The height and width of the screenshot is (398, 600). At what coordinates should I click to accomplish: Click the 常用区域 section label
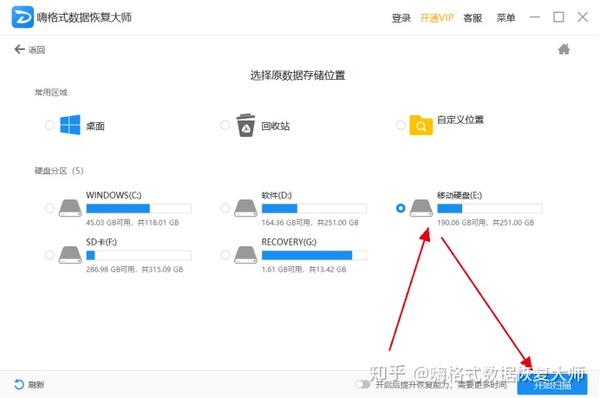(51, 92)
